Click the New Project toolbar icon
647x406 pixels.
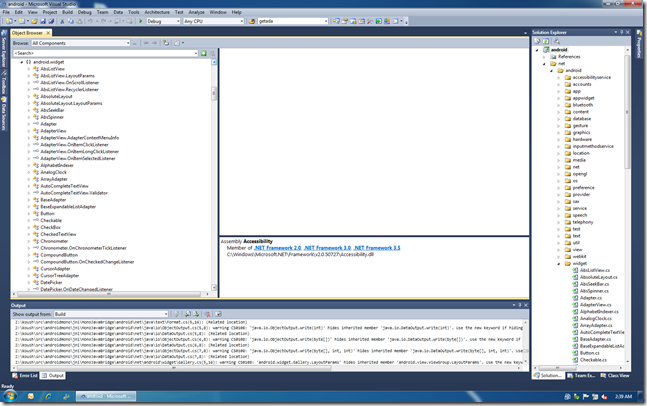pyautogui.click(x=9, y=21)
